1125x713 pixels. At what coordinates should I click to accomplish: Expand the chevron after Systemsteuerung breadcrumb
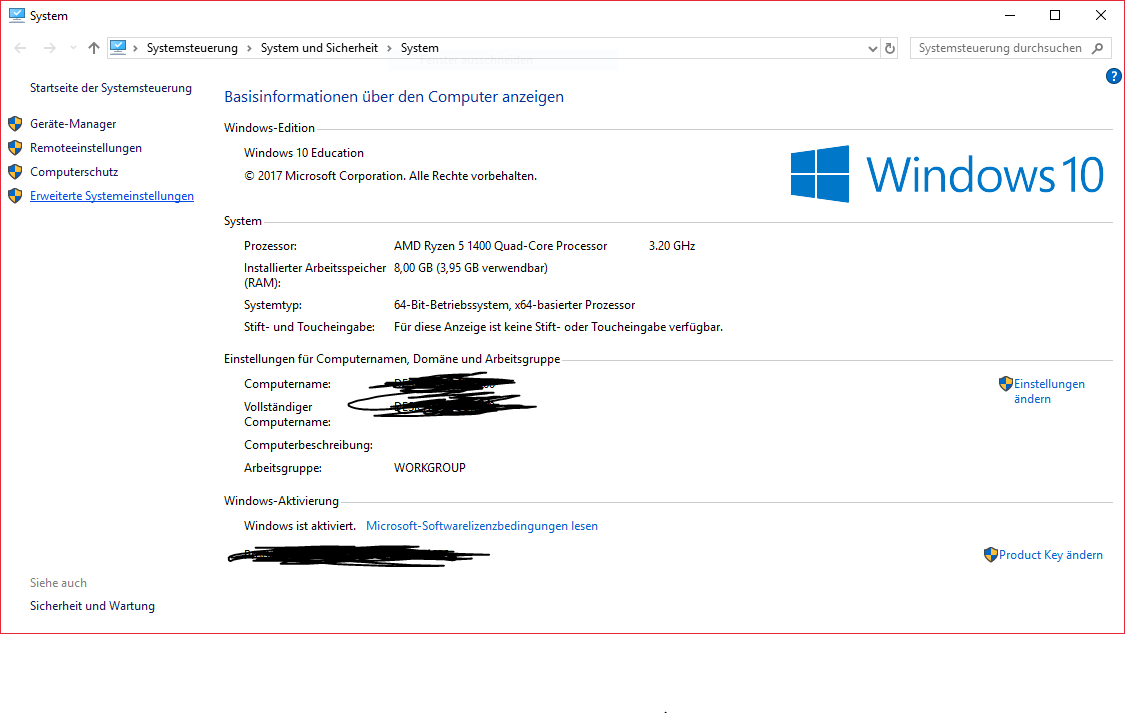pos(249,48)
